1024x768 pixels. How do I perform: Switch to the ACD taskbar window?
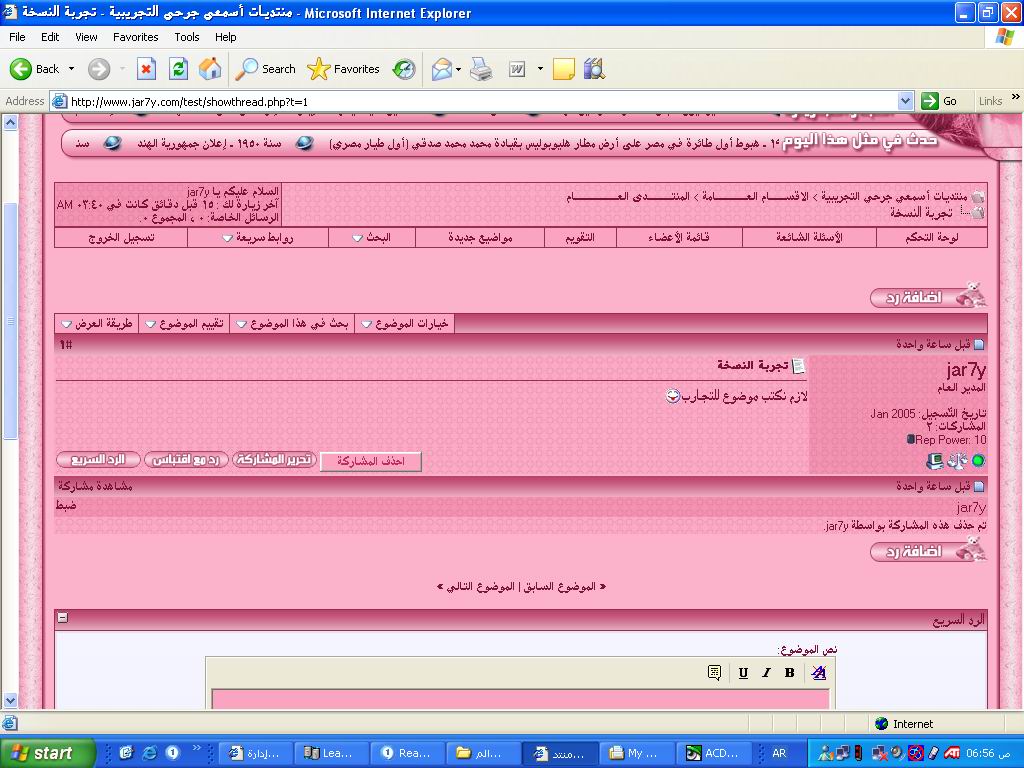[x=713, y=753]
